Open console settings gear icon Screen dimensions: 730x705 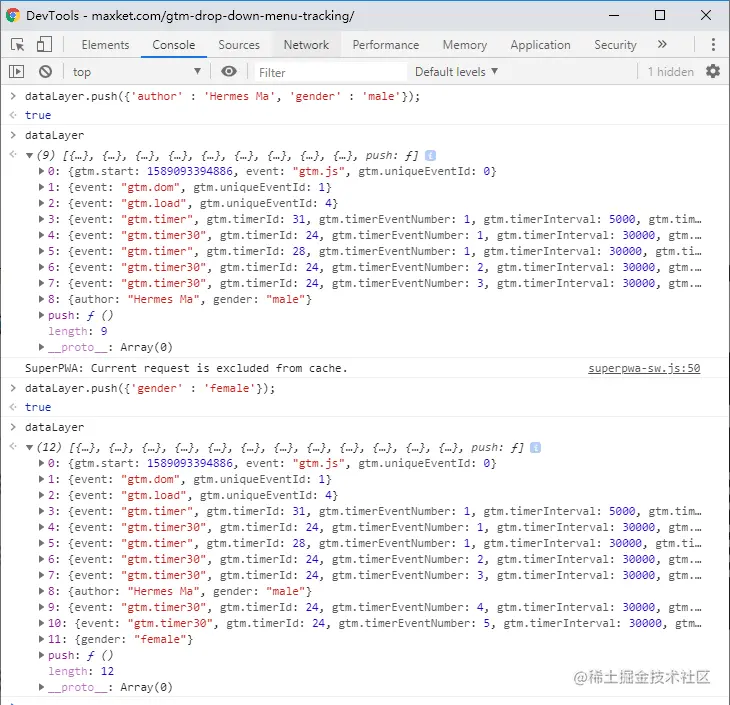713,71
